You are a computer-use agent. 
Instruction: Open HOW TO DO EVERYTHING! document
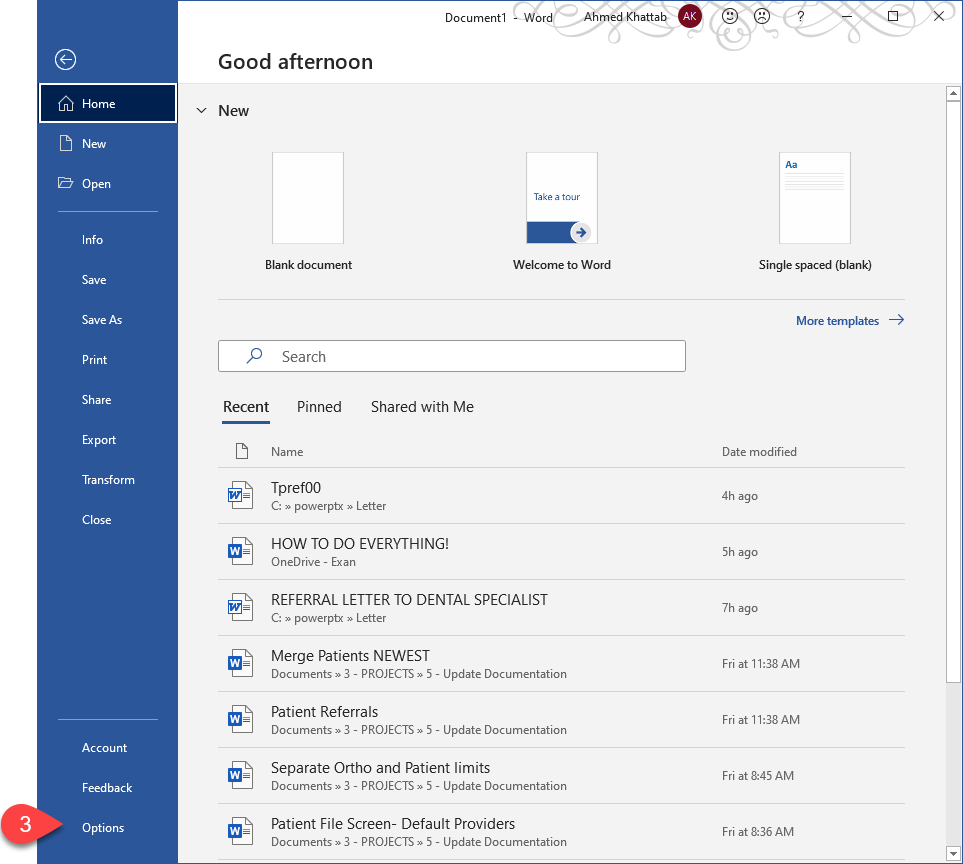point(561,551)
